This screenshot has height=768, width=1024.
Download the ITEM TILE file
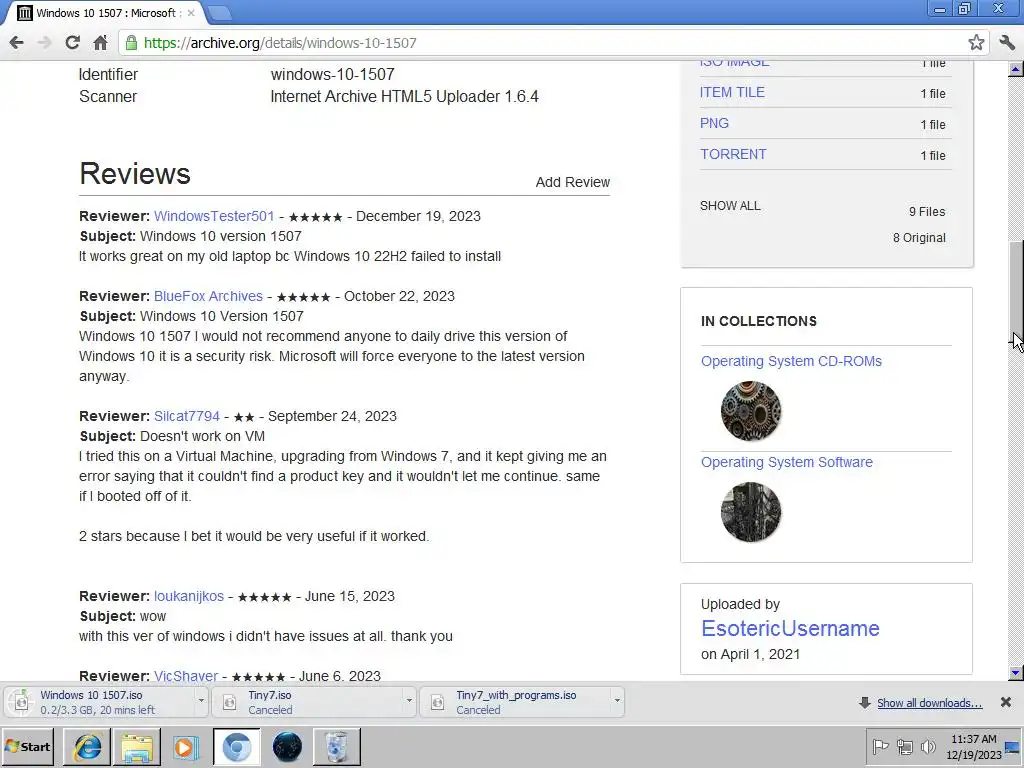[x=732, y=92]
